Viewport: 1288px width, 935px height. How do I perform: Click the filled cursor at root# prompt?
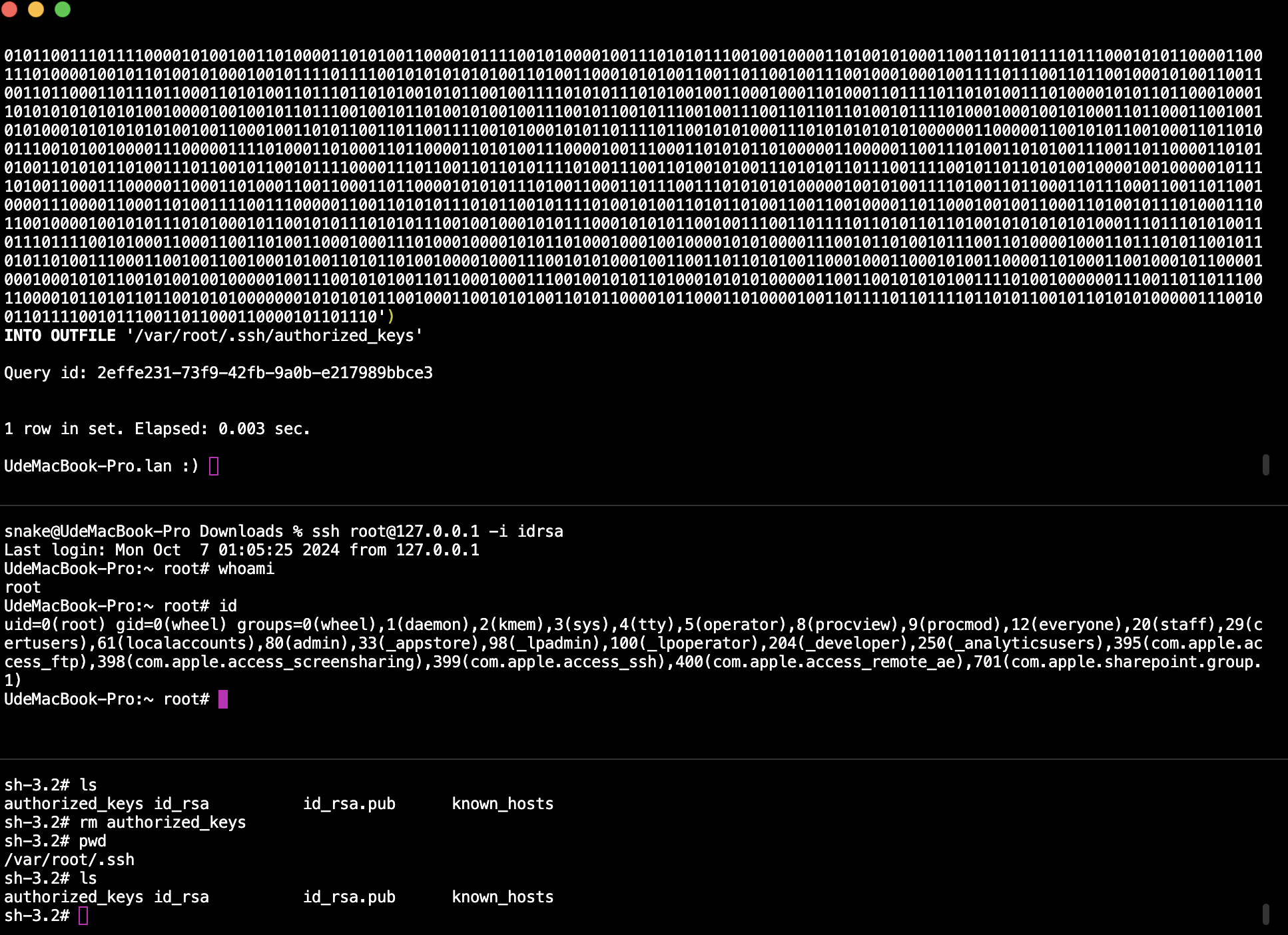pos(223,699)
